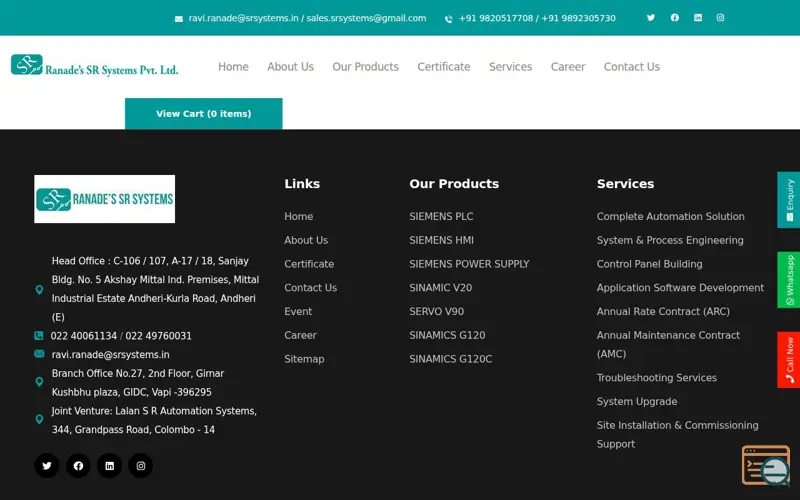
Task: Open SIEMENS POWER SUPPLY product link
Action: coord(469,264)
